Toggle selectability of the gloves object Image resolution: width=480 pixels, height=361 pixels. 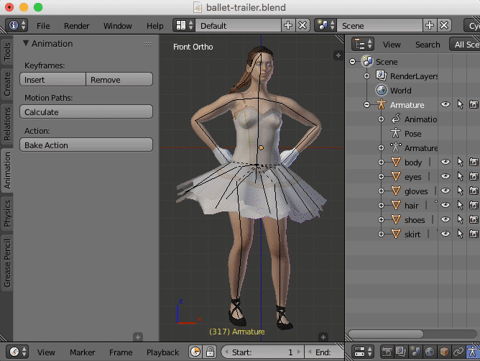[x=460, y=191]
